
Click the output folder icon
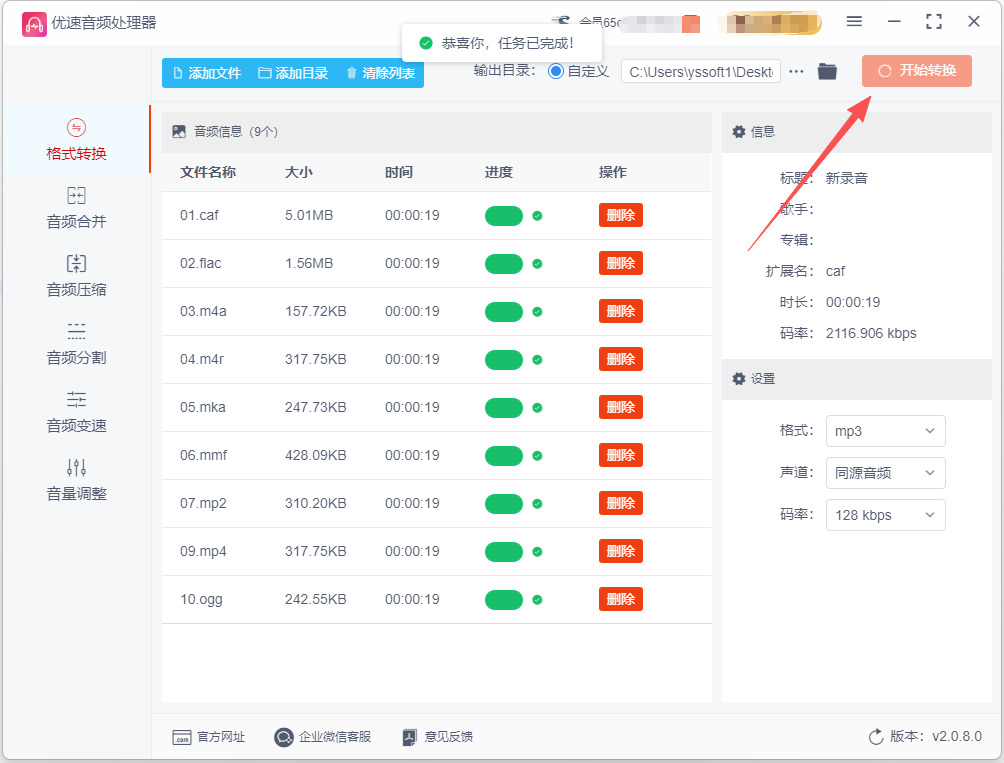coord(827,71)
